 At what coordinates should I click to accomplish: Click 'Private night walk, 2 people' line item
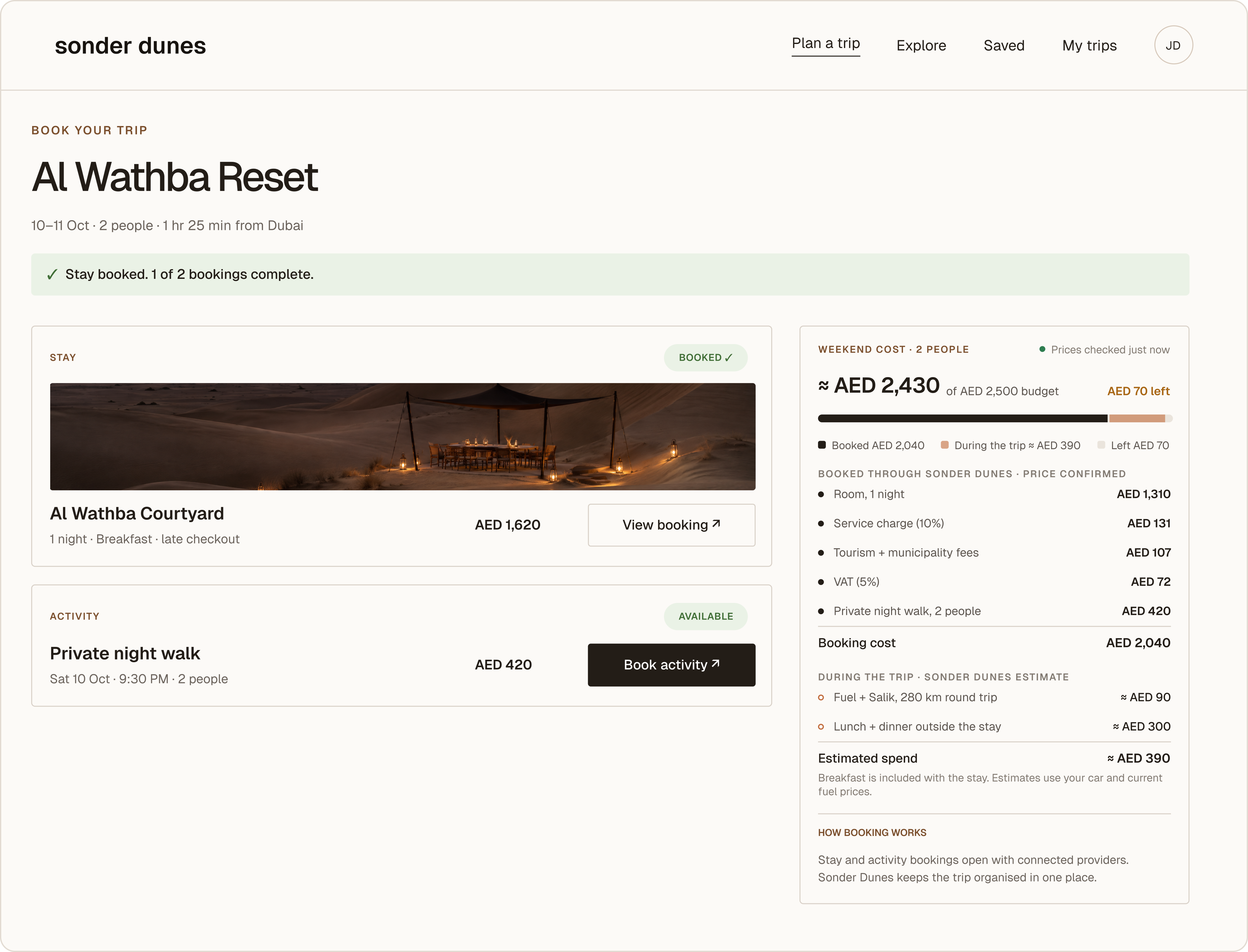pyautogui.click(x=994, y=611)
